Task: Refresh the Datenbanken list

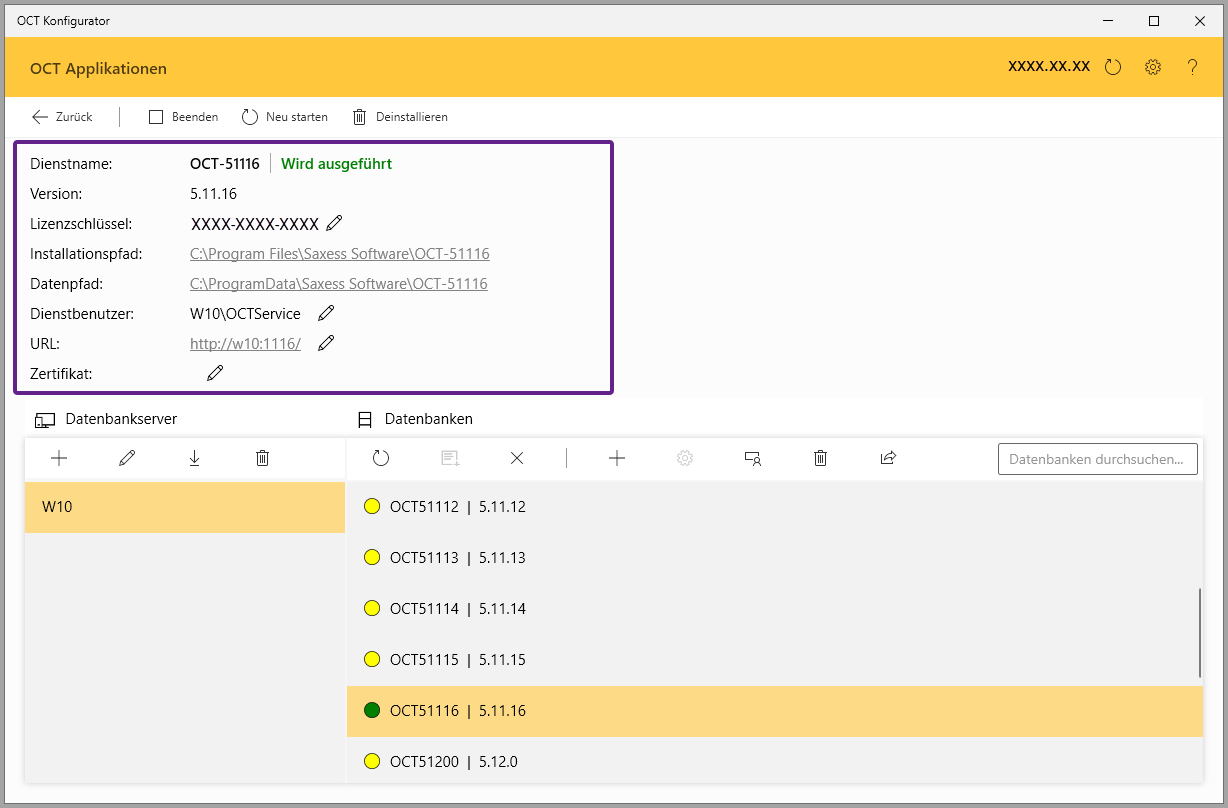Action: 381,458
